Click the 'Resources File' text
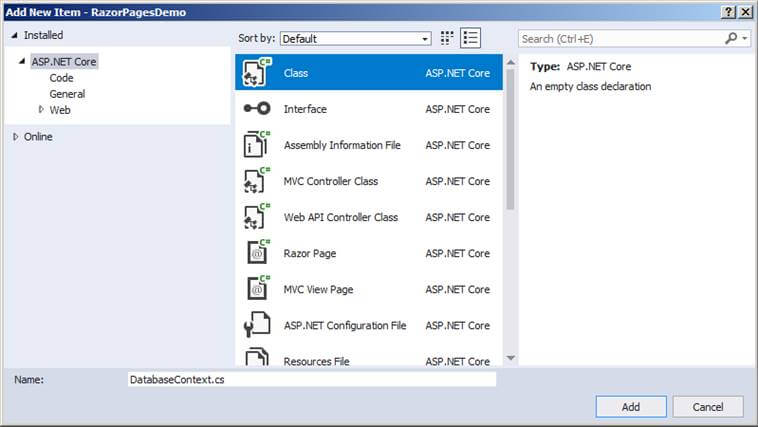Screen dimensions: 758x427 coord(317,361)
